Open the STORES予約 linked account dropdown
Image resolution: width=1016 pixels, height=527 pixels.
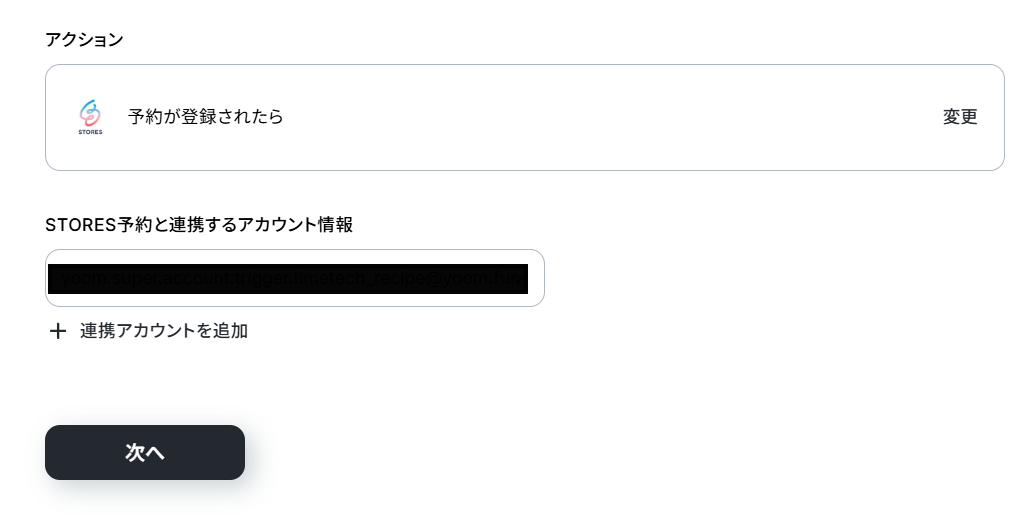(x=295, y=278)
